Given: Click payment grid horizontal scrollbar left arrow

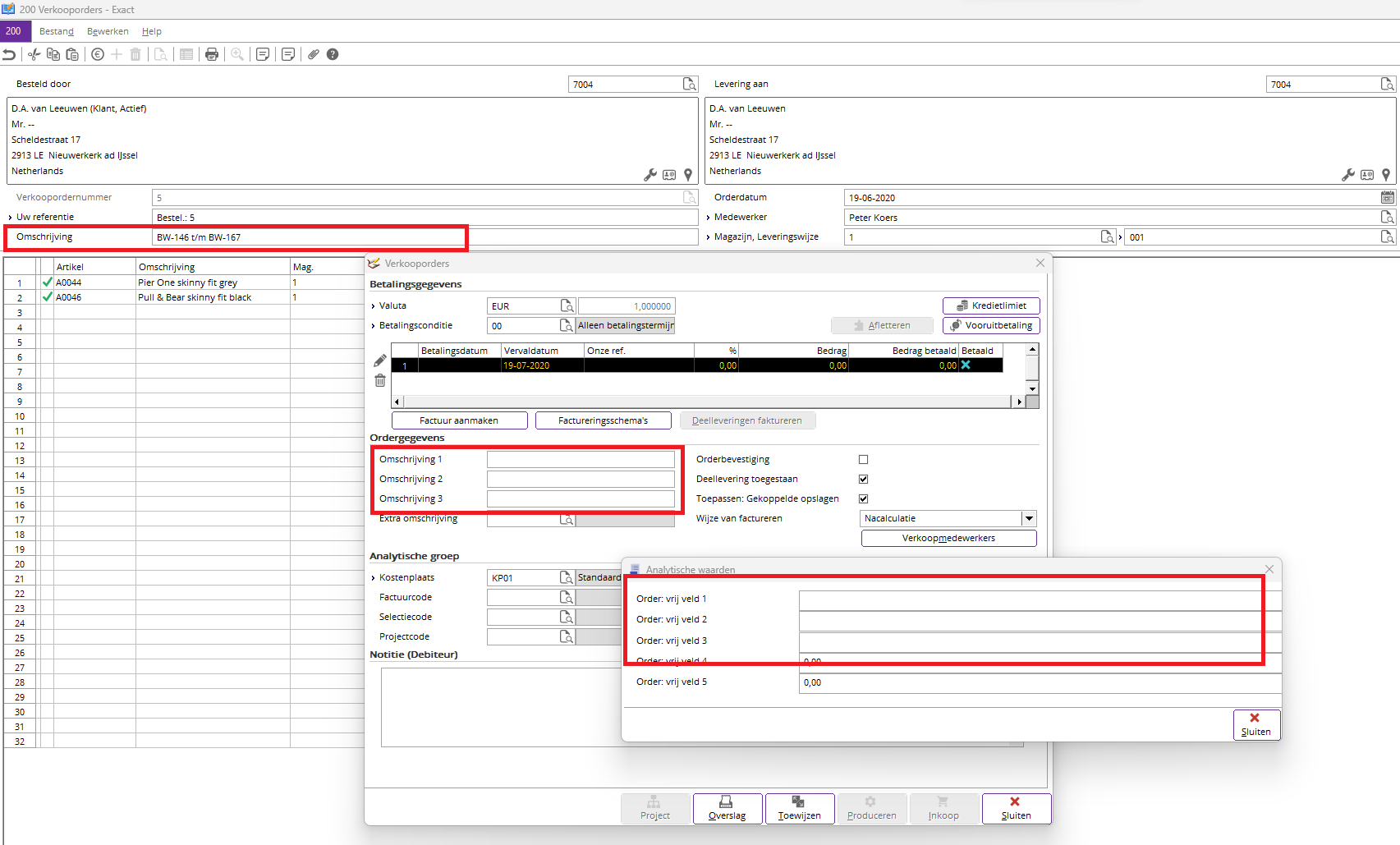Looking at the screenshot, I should 397,402.
